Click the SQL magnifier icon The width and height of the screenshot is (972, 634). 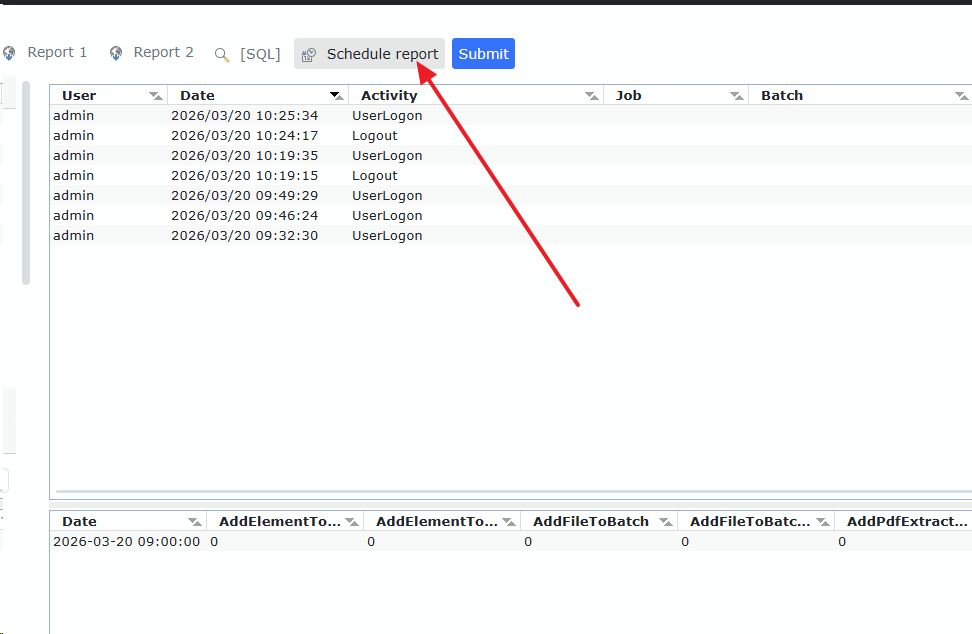[222, 55]
